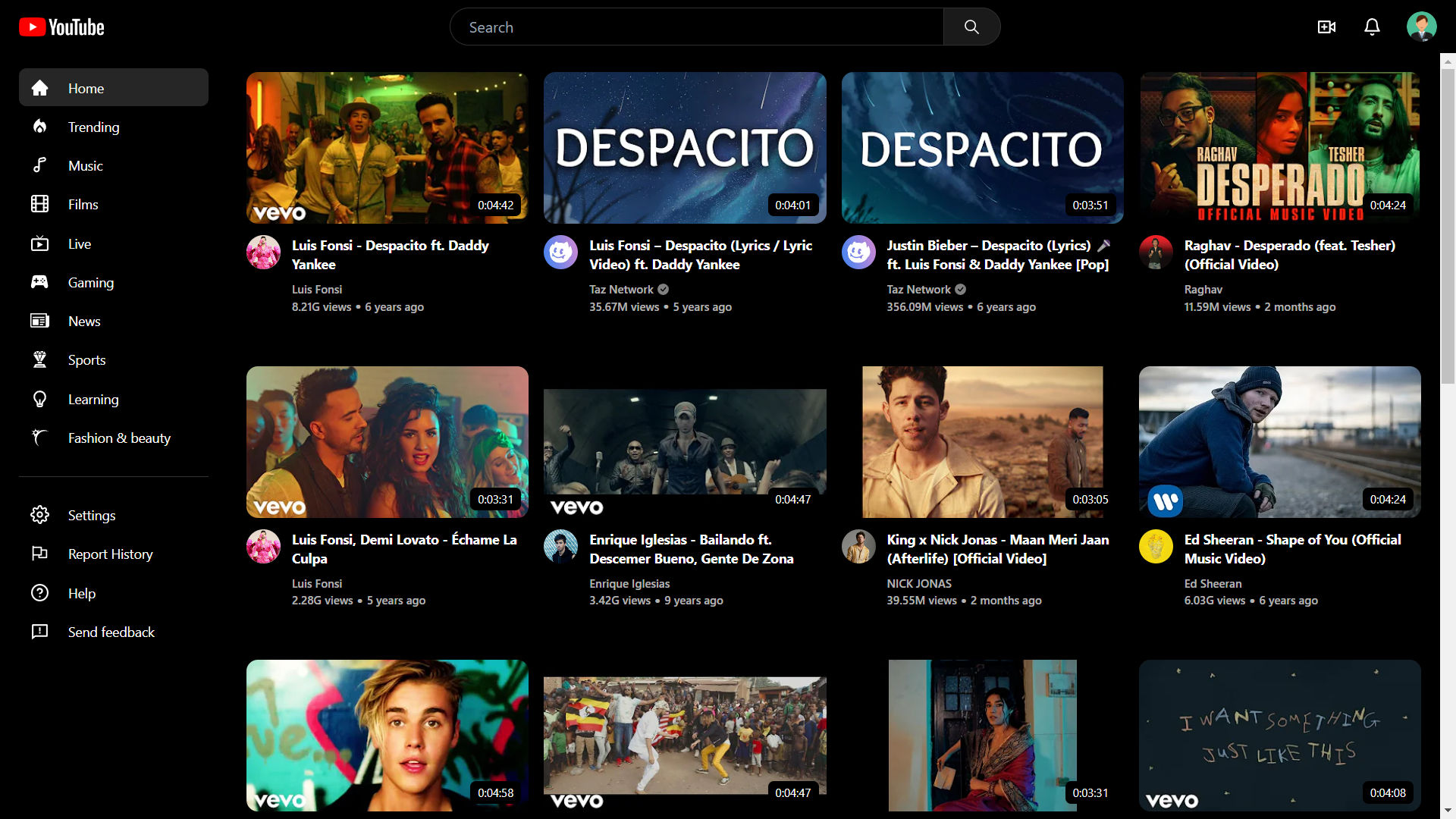Open Enrique Iglesias - Bailando title link
The width and height of the screenshot is (1456, 819).
coord(692,549)
